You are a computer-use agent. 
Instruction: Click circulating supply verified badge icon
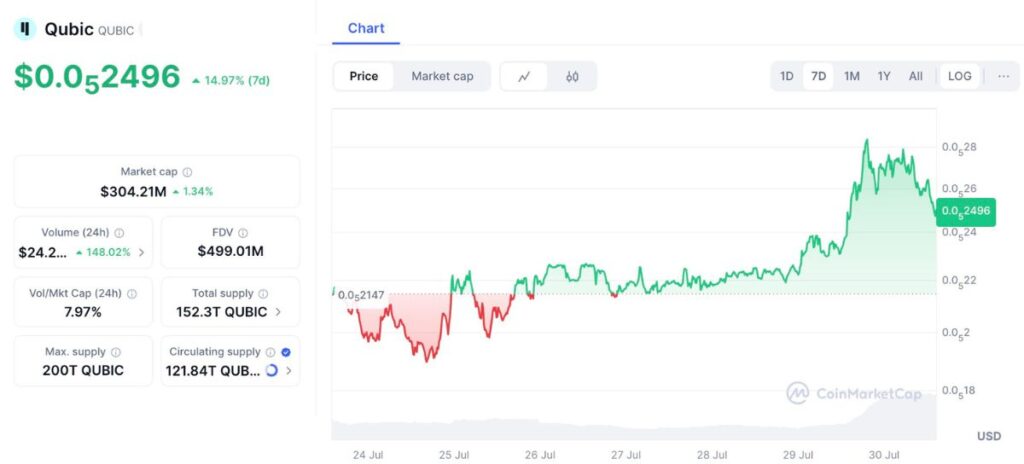(x=287, y=352)
